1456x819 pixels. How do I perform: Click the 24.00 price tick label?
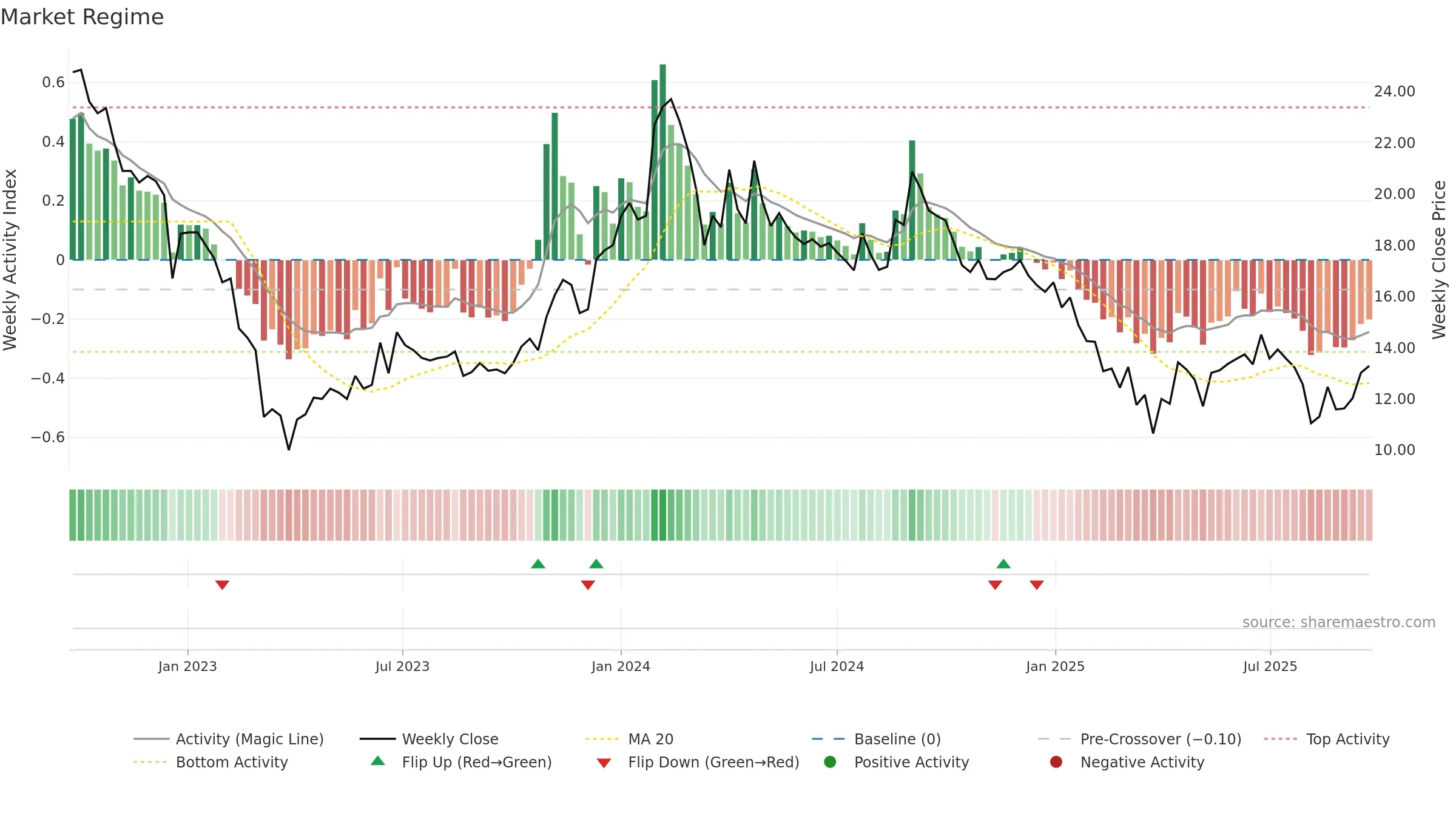click(x=1394, y=92)
